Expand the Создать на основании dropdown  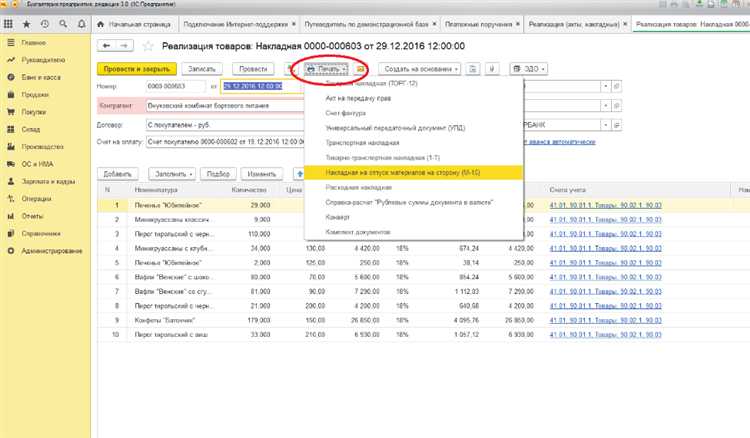point(419,69)
